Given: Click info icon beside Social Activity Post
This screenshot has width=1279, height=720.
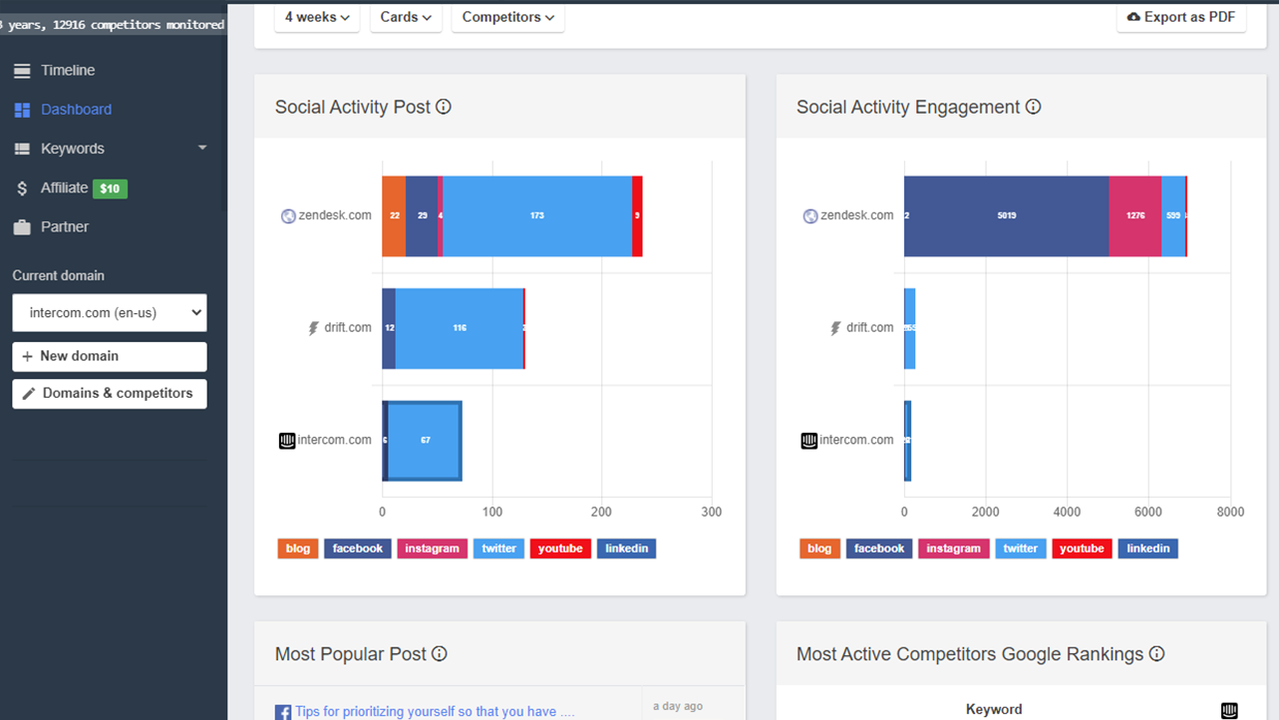Looking at the screenshot, I should point(444,107).
